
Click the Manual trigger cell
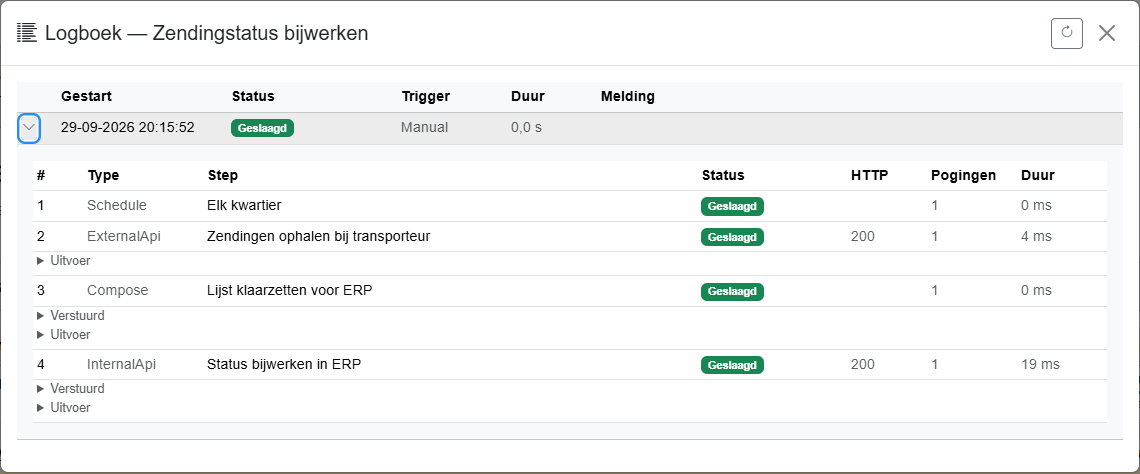pyautogui.click(x=424, y=127)
